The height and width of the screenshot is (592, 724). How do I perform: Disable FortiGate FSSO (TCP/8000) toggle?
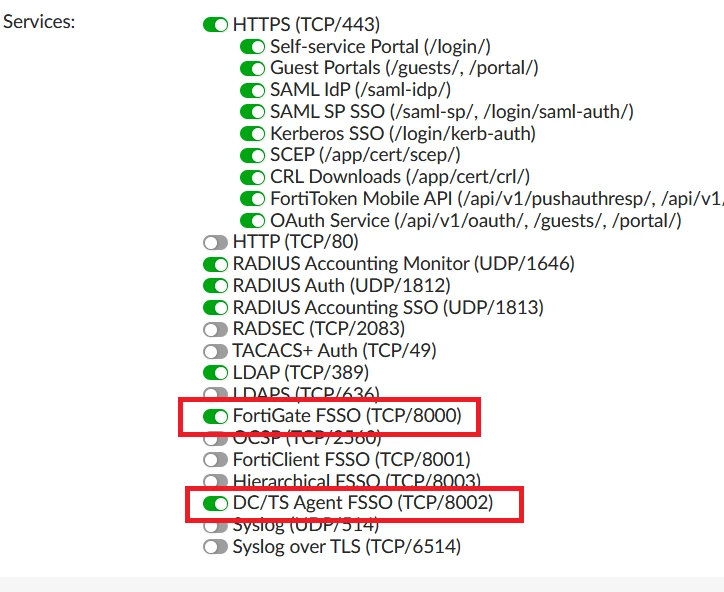point(215,416)
